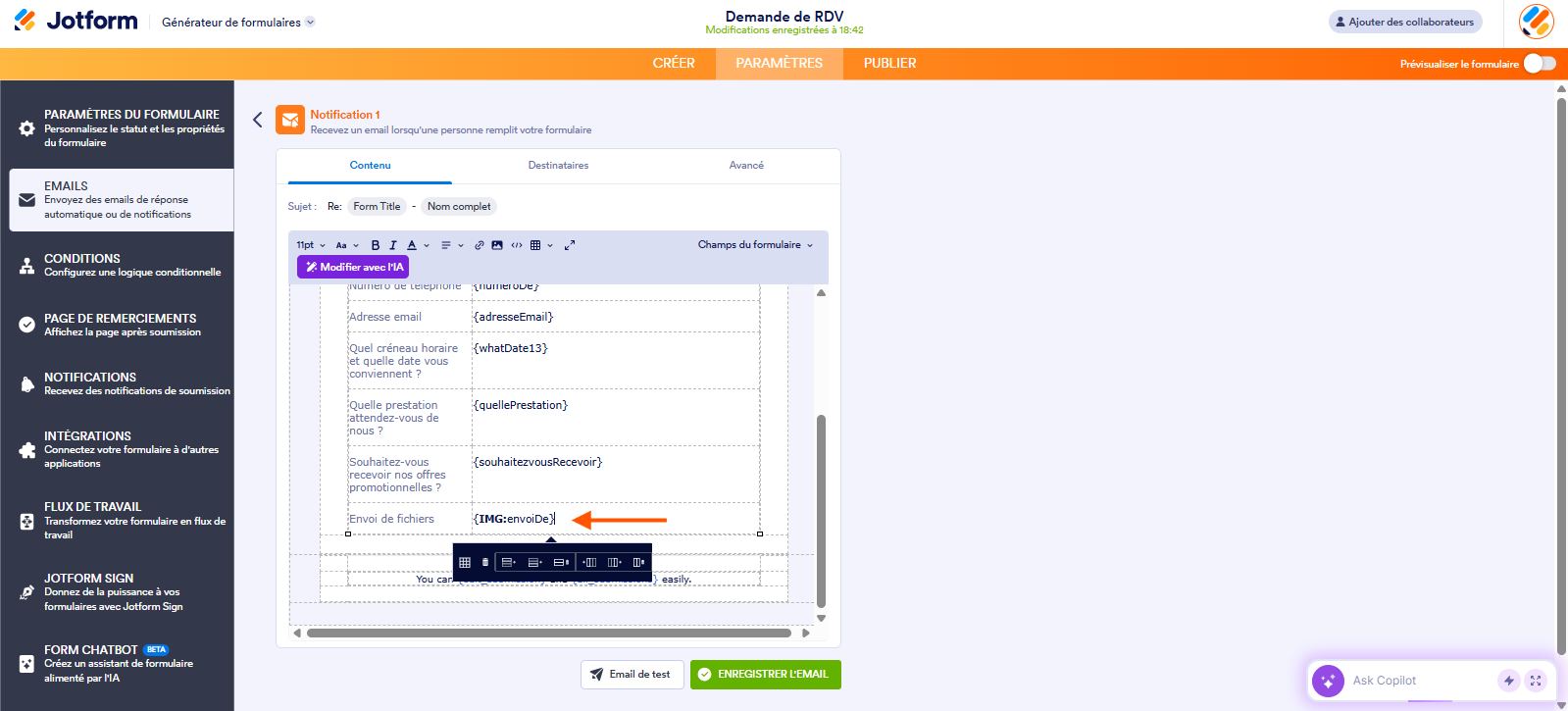The width and height of the screenshot is (1568, 711).
Task: Go back using the left chevron arrow
Action: 258,120
